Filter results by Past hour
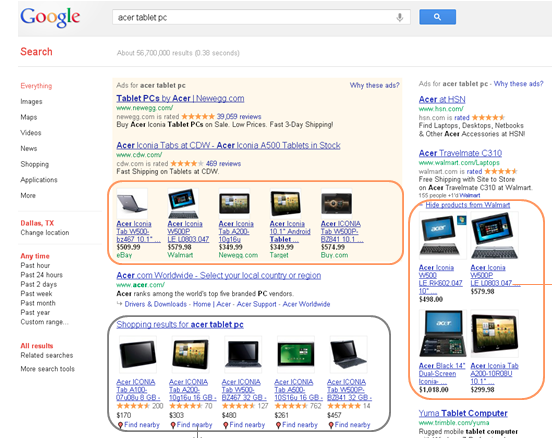The height and width of the screenshot is (438, 552). click(35, 265)
